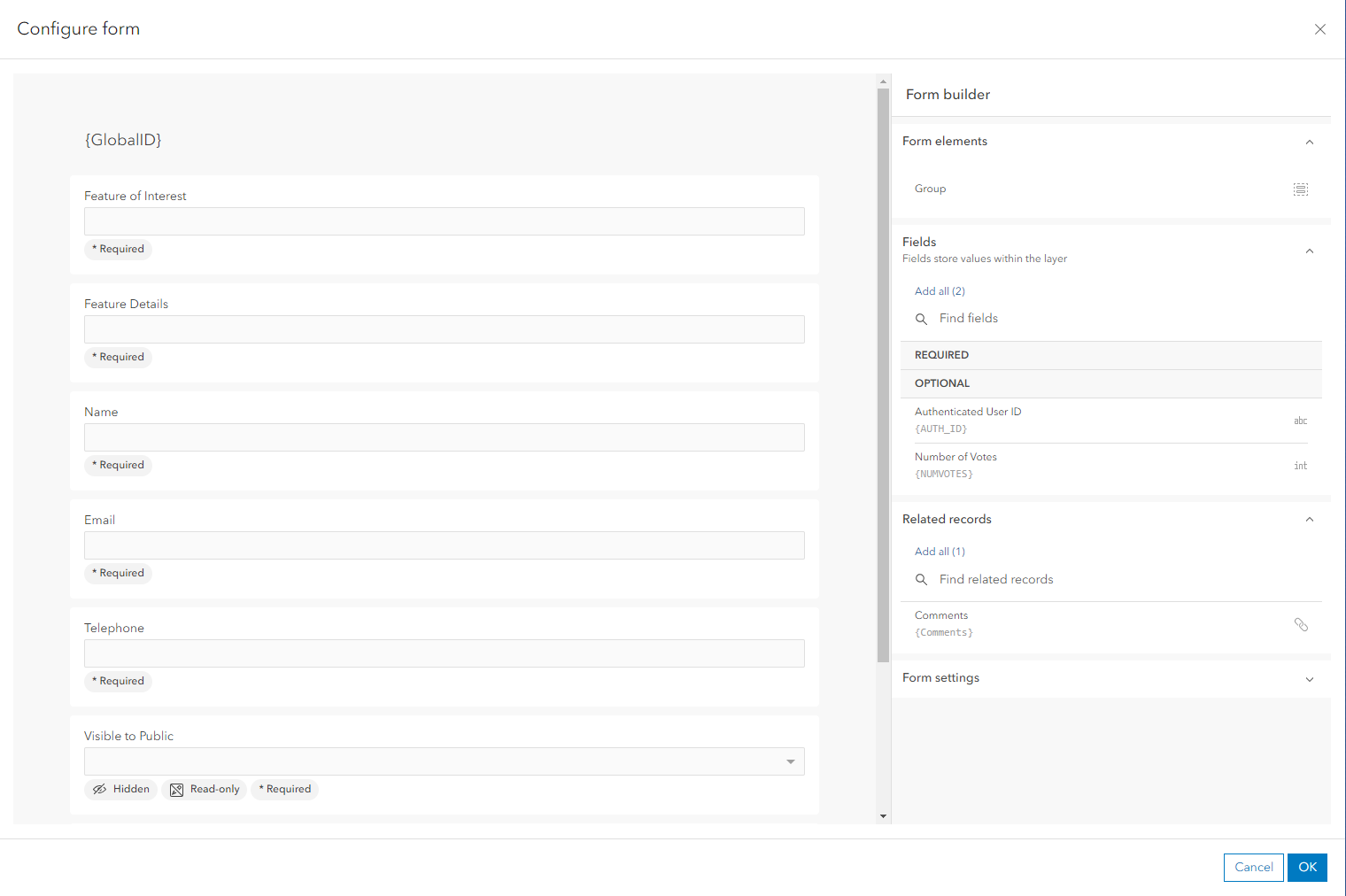Click the Find fields magnifier icon
The height and width of the screenshot is (896, 1346).
click(921, 319)
